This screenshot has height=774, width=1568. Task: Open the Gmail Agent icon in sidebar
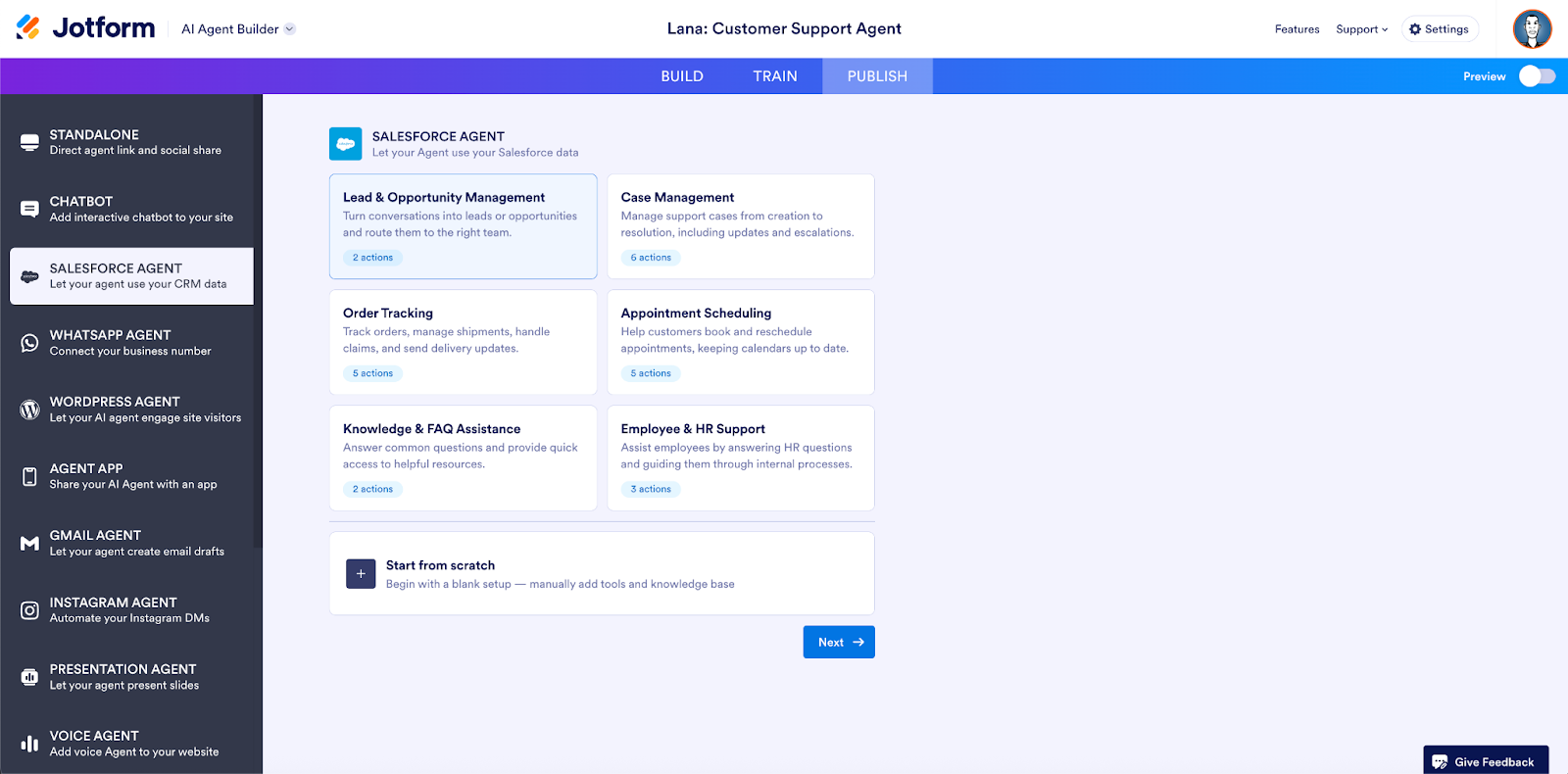pyautogui.click(x=30, y=544)
